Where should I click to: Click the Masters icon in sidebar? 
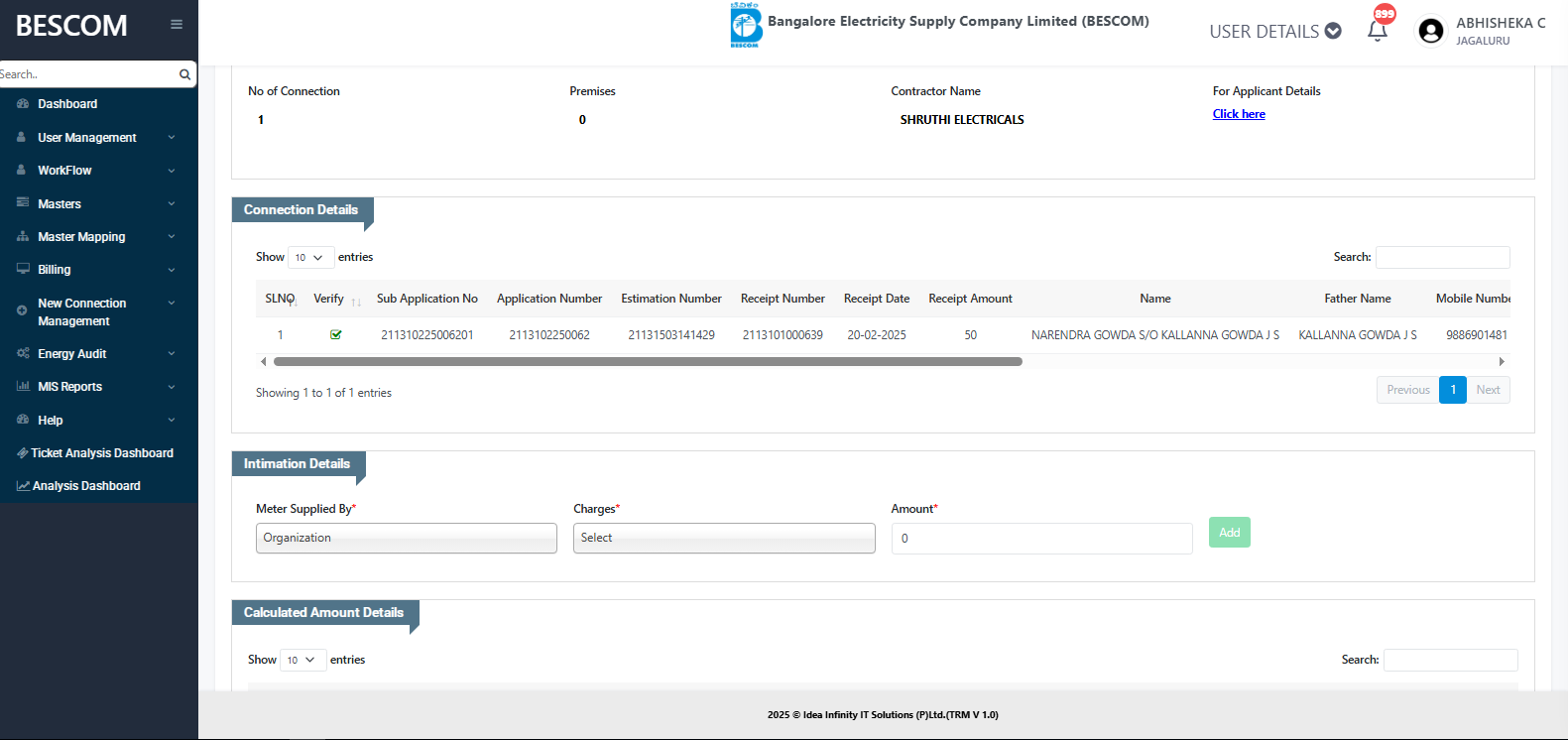(x=23, y=202)
